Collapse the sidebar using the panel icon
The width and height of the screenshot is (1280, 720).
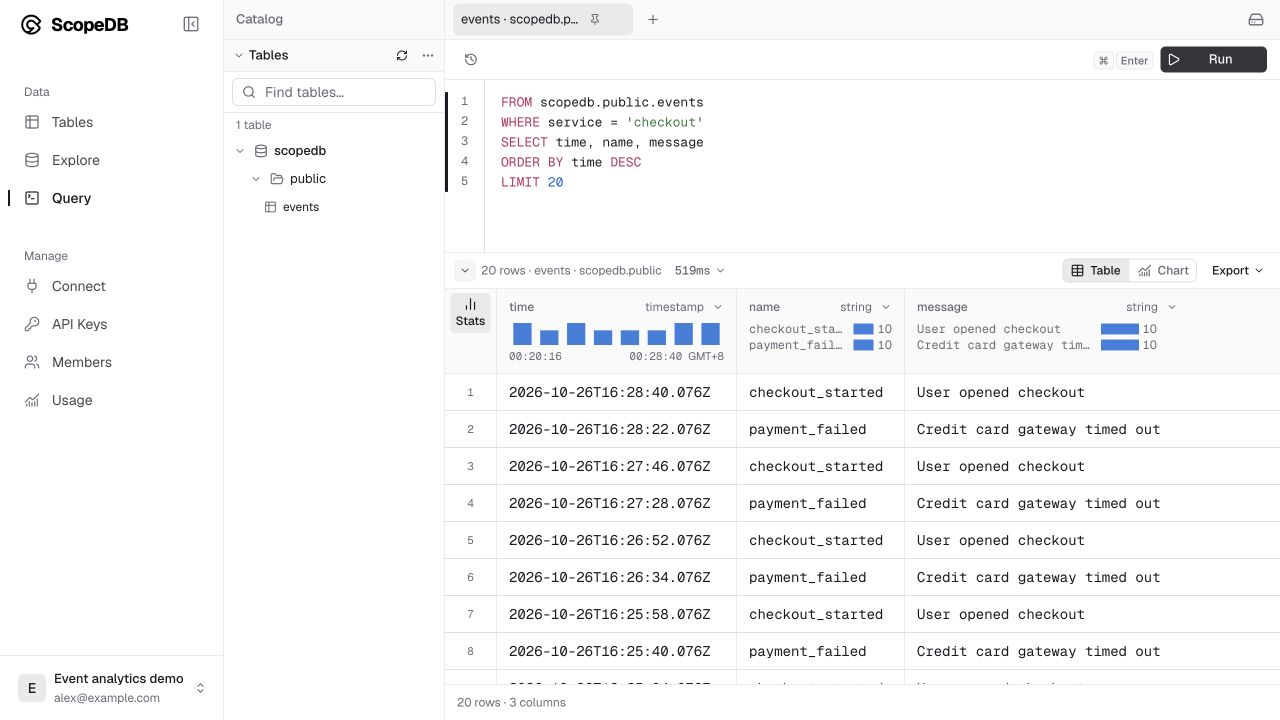tap(191, 25)
